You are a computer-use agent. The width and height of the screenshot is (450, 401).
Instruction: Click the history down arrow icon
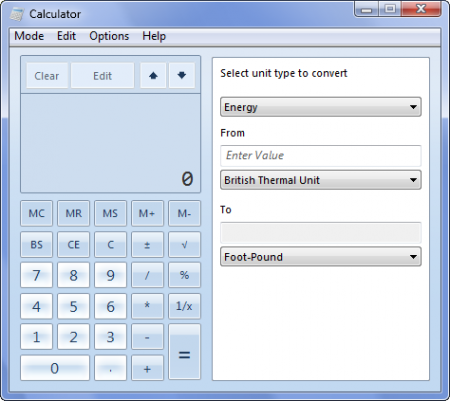tap(182, 76)
